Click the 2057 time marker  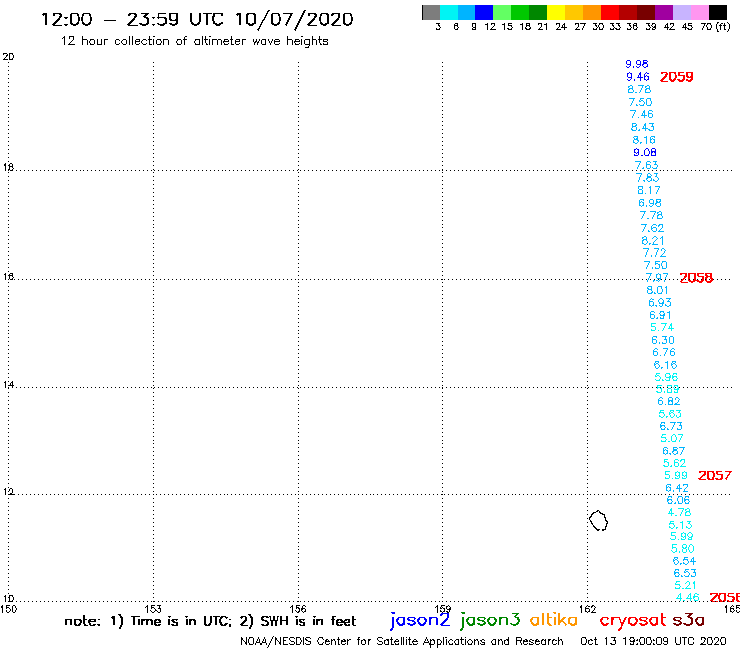click(x=715, y=475)
